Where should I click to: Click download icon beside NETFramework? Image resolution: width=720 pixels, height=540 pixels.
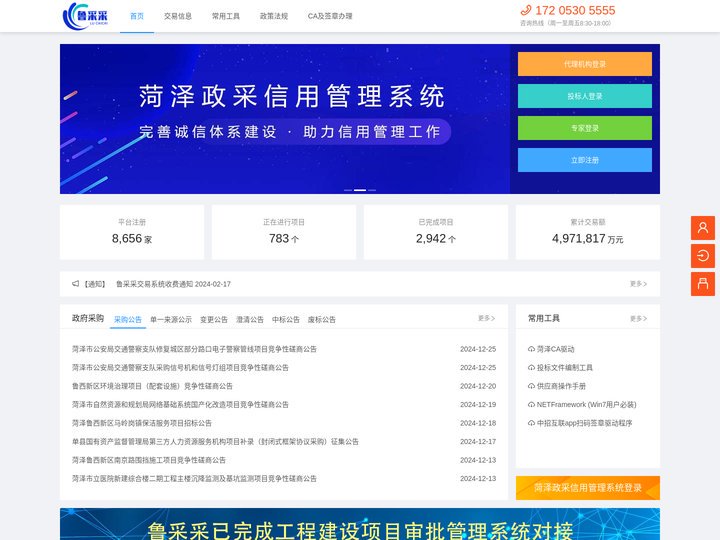coord(531,405)
